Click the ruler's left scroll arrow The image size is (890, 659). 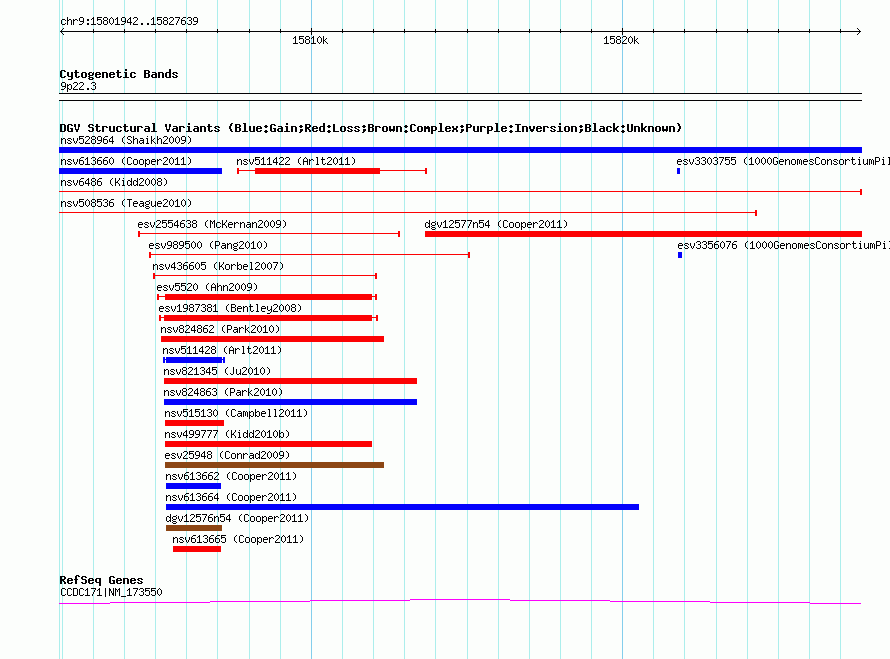click(62, 32)
